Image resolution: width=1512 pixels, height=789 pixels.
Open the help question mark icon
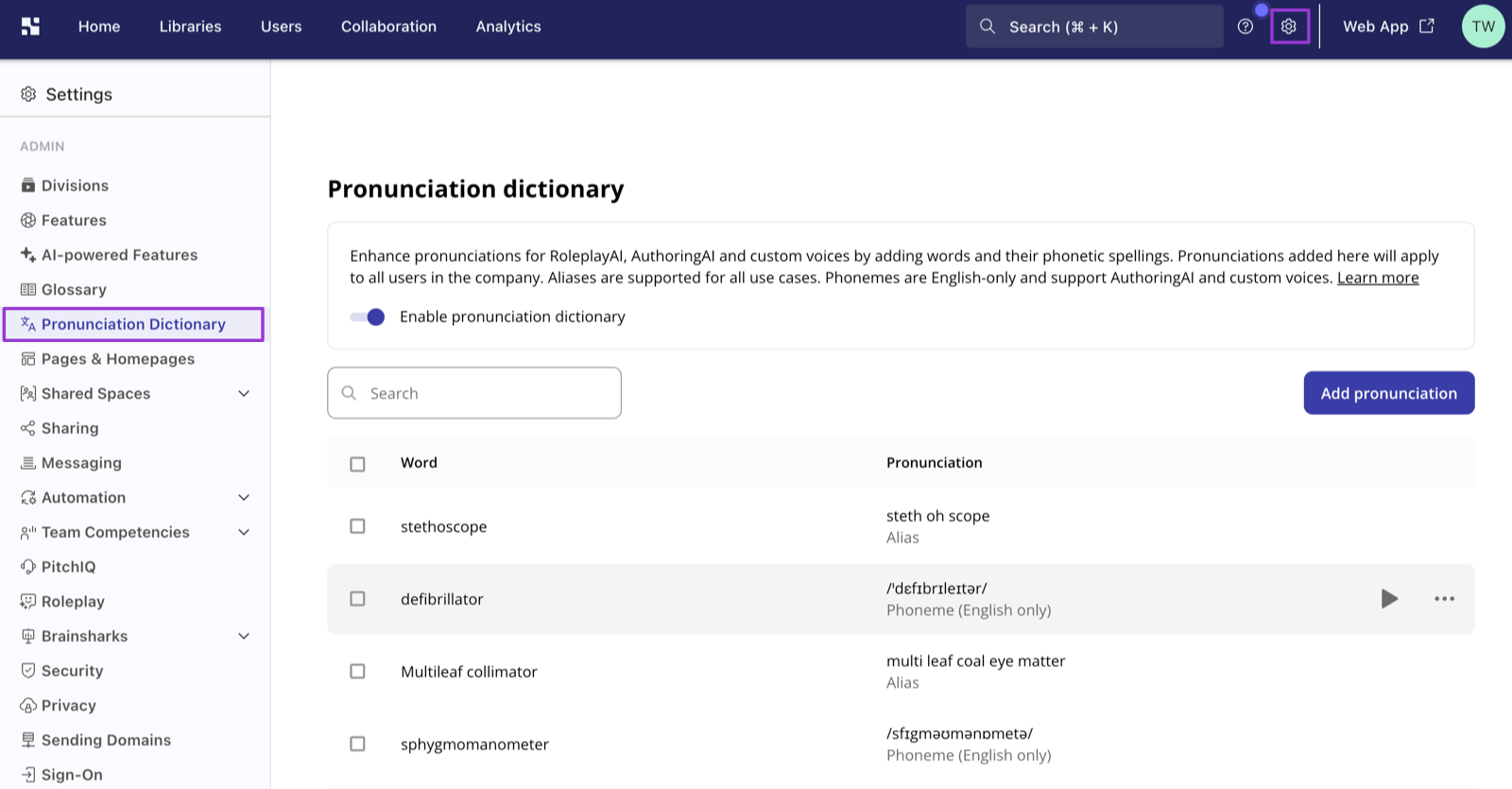1246,26
